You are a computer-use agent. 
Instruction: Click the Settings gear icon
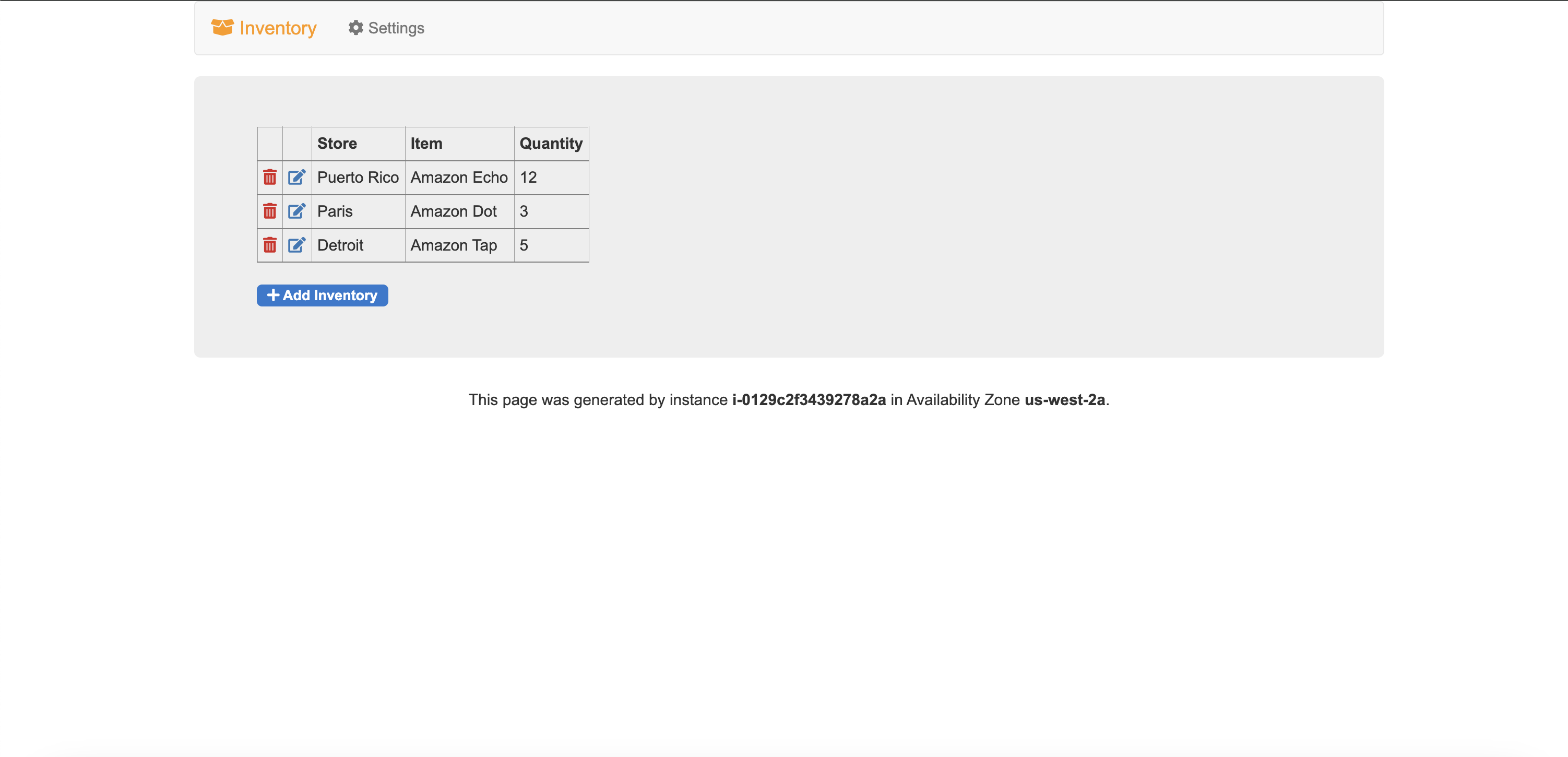coord(355,28)
